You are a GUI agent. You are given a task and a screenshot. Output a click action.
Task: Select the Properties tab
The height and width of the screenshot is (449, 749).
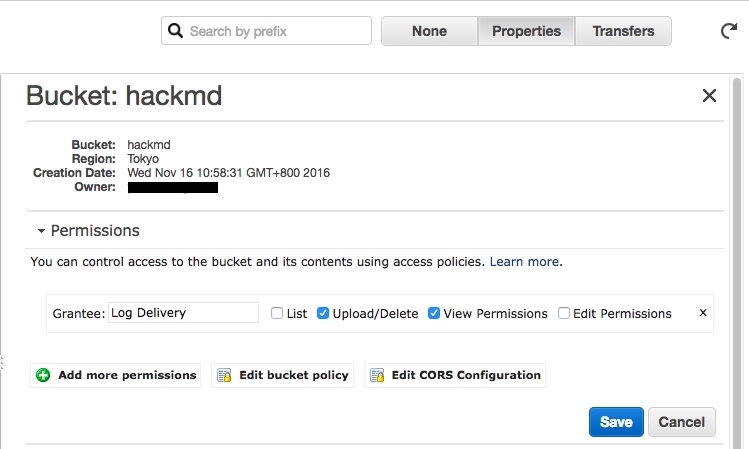pyautogui.click(x=526, y=31)
